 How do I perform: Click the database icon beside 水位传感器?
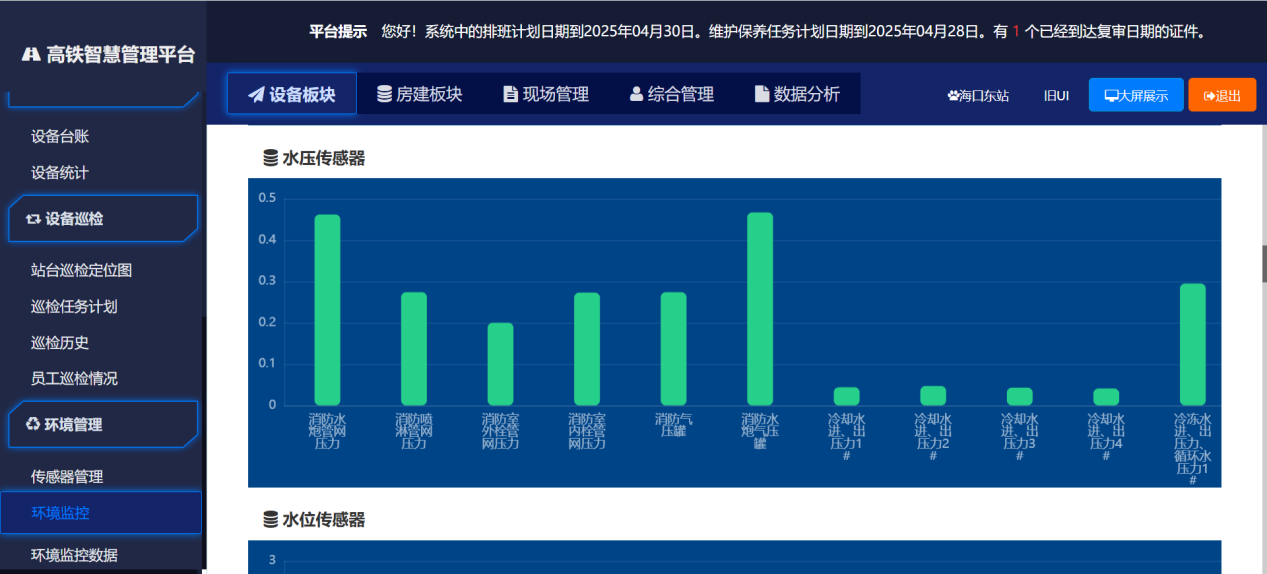click(270, 520)
